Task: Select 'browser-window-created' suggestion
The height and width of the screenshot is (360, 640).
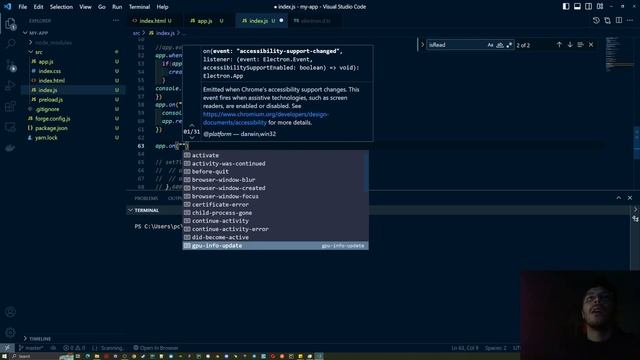Action: (276, 188)
